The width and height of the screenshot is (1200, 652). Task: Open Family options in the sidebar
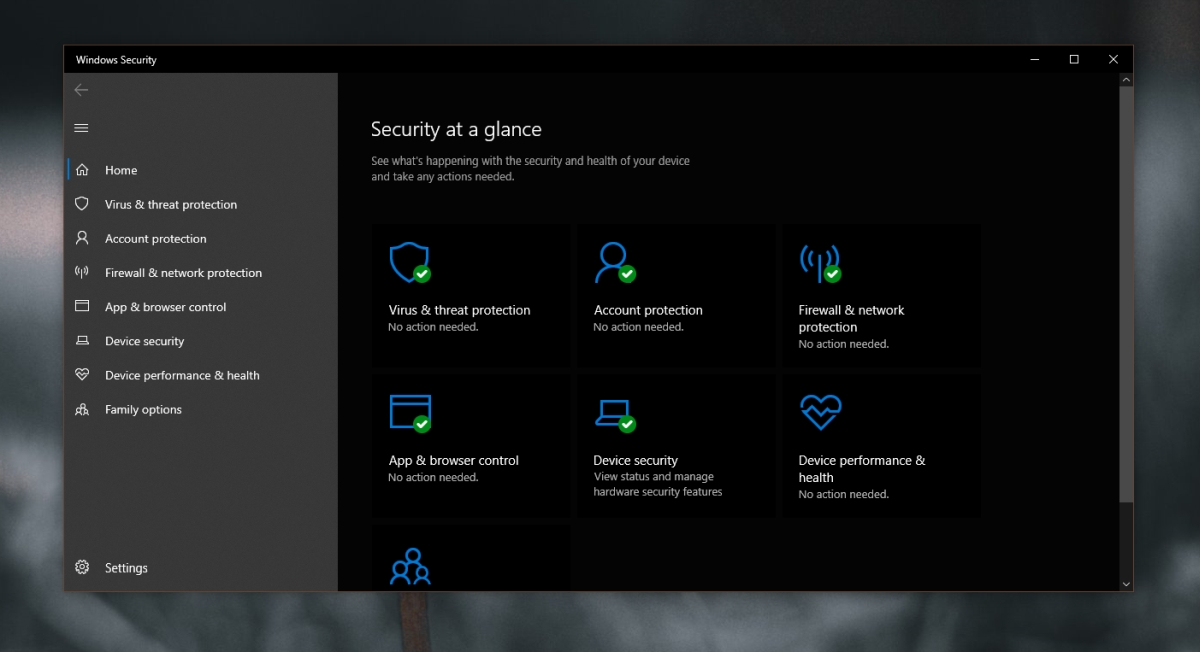[x=143, y=409]
